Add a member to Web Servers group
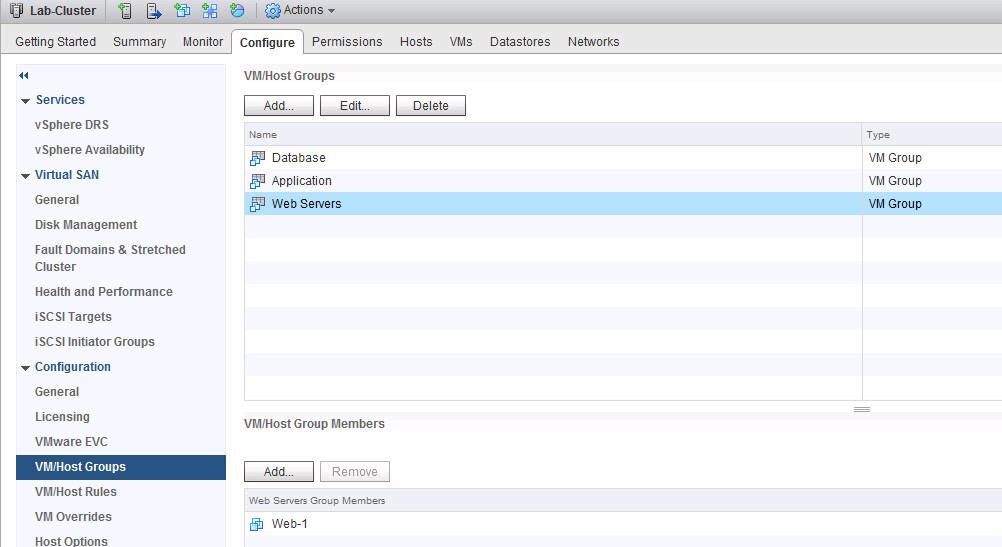The width and height of the screenshot is (1002, 547). tap(278, 472)
